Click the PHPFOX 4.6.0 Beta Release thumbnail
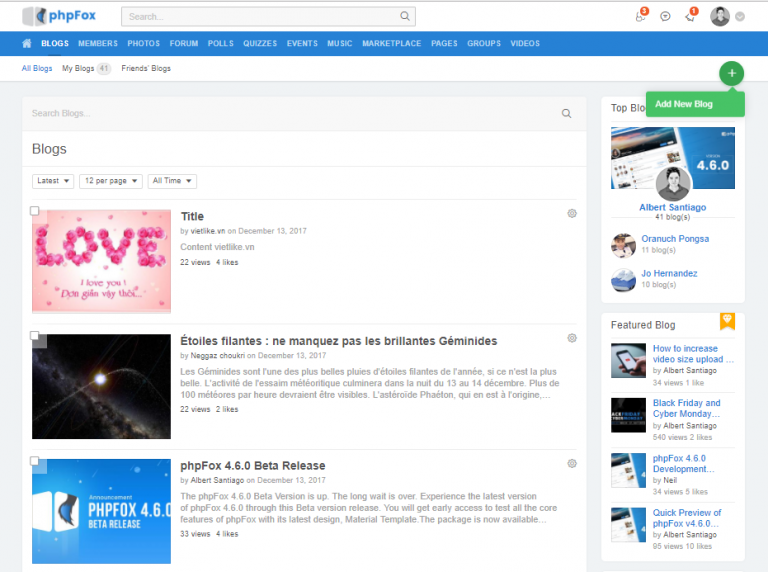The width and height of the screenshot is (768, 572). pyautogui.click(x=101, y=511)
